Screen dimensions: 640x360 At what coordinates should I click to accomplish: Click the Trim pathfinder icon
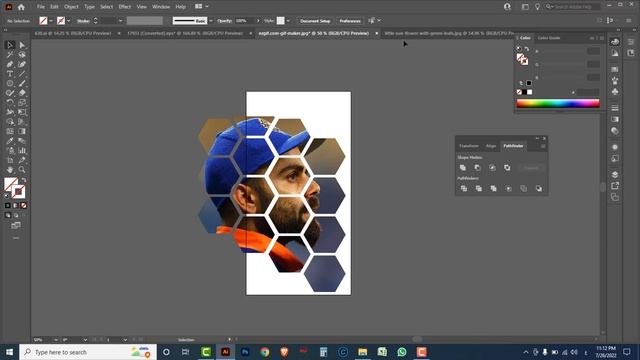click(478, 189)
